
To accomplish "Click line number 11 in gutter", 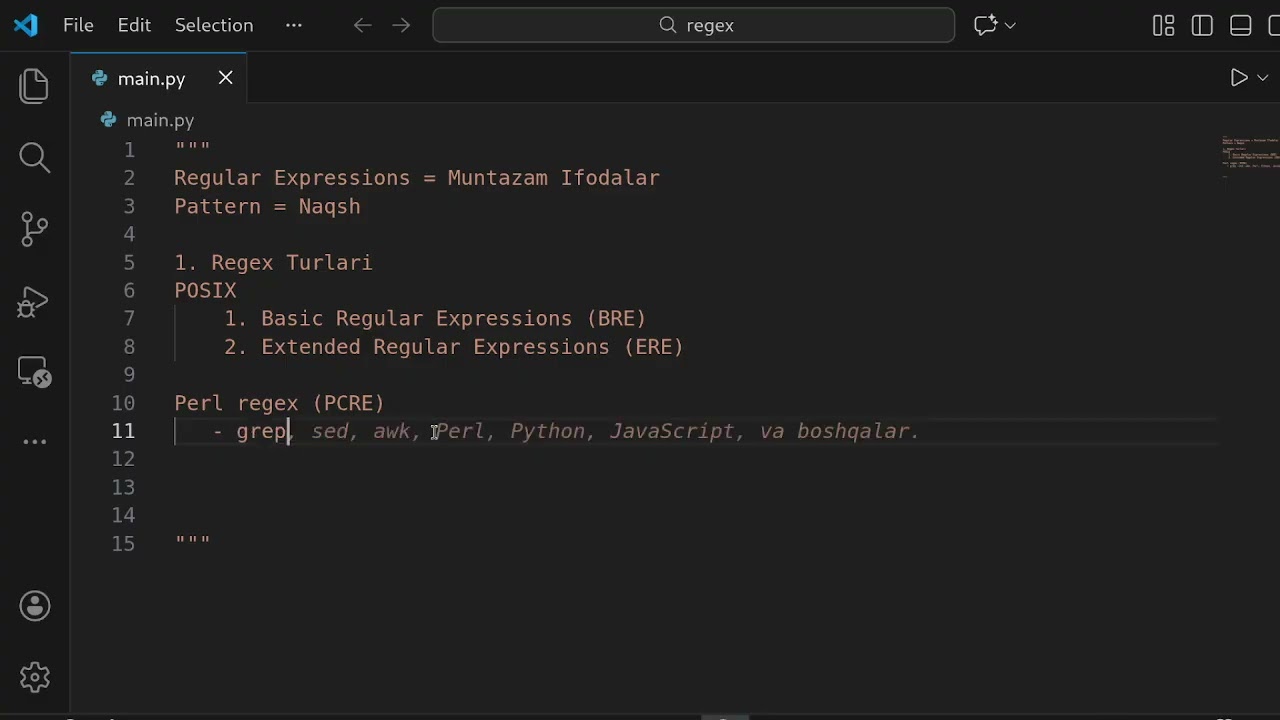I will pyautogui.click(x=123, y=431).
